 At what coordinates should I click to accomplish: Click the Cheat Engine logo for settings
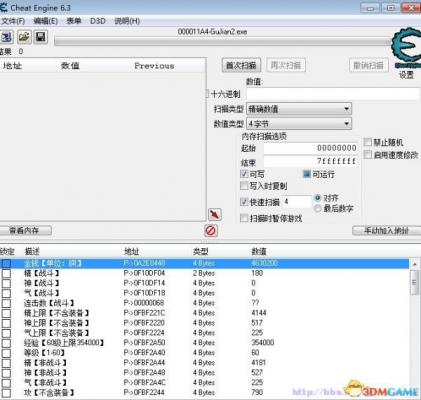(406, 48)
